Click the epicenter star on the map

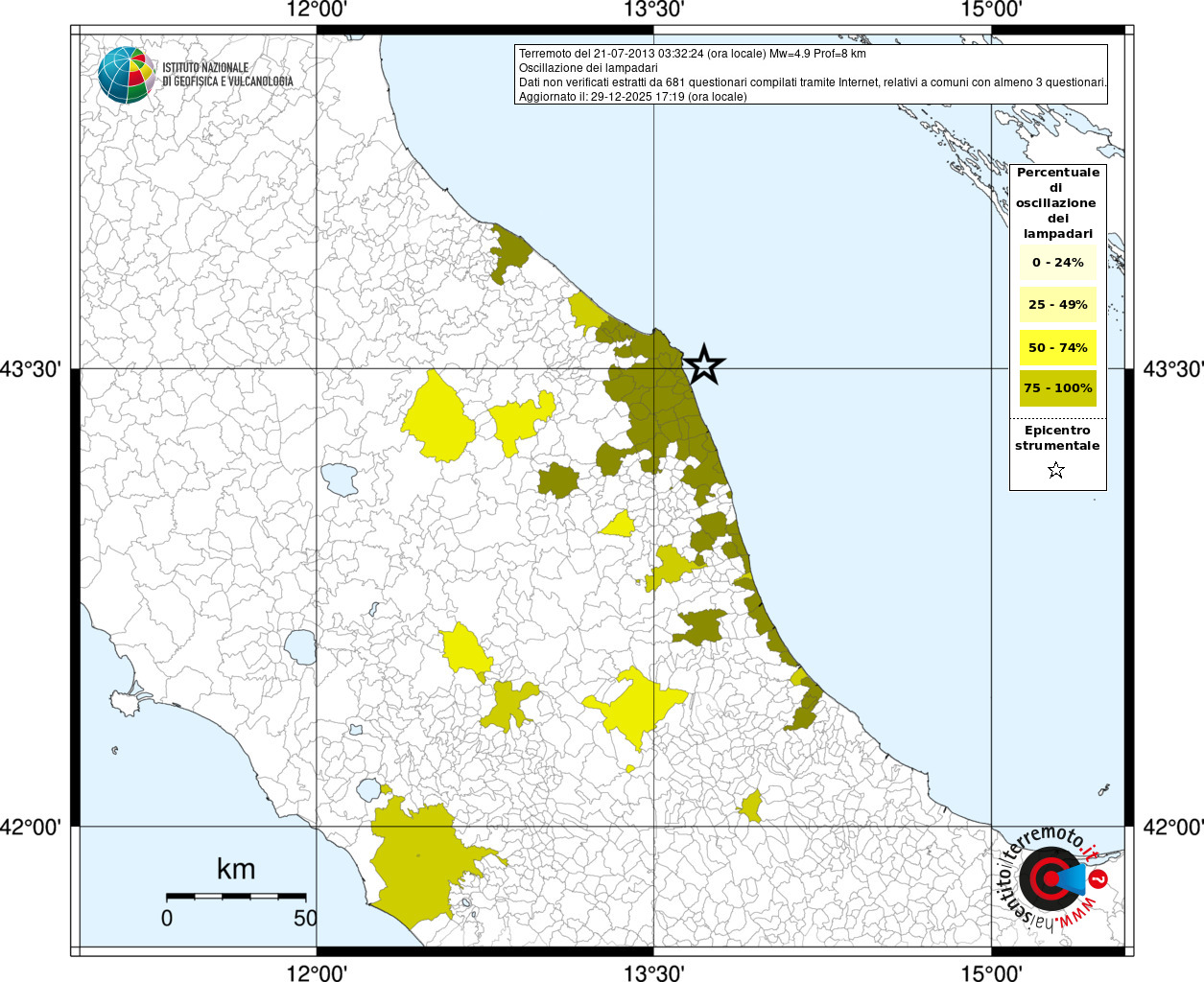click(x=704, y=364)
